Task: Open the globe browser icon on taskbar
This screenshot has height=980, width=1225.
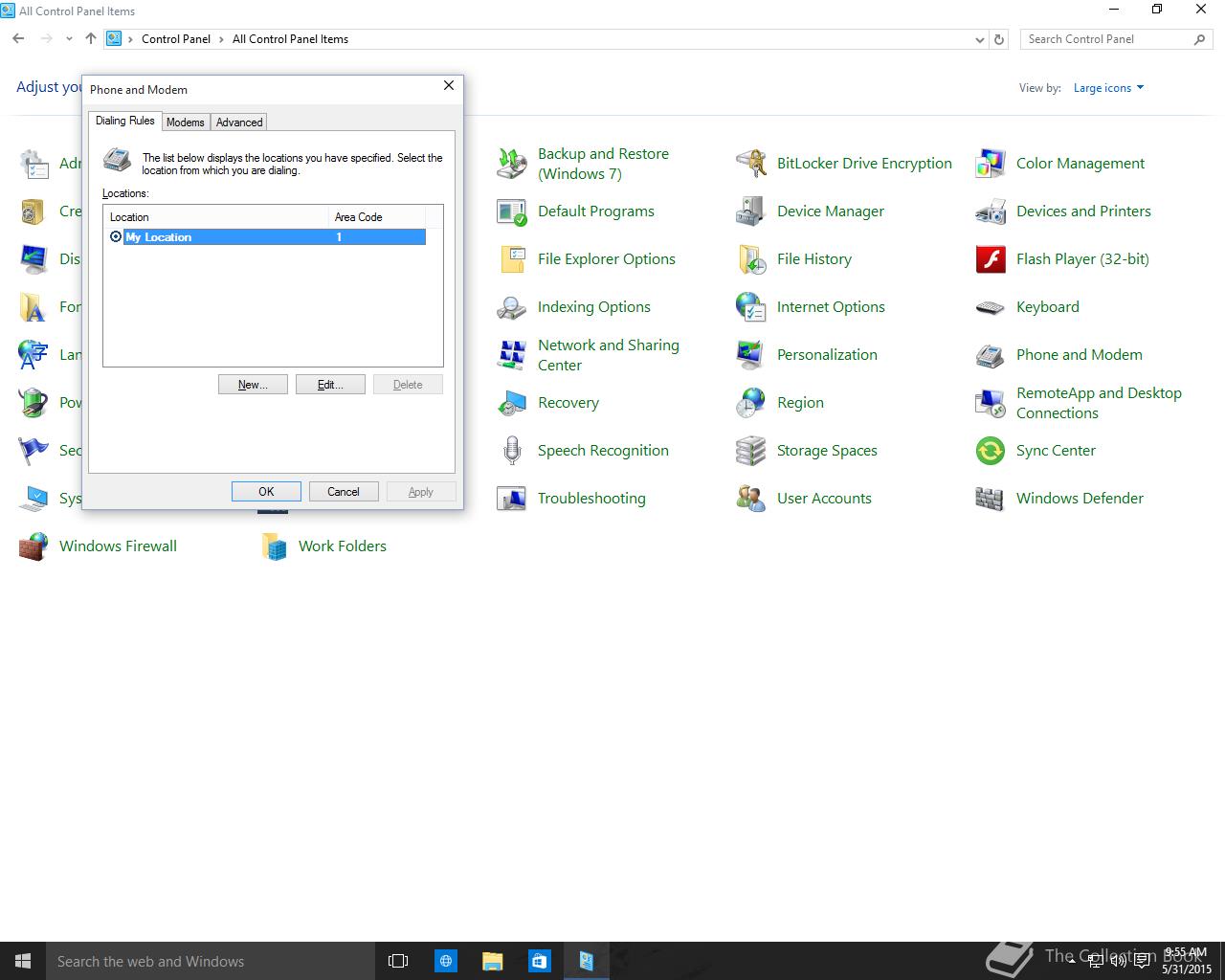Action: pyautogui.click(x=445, y=961)
